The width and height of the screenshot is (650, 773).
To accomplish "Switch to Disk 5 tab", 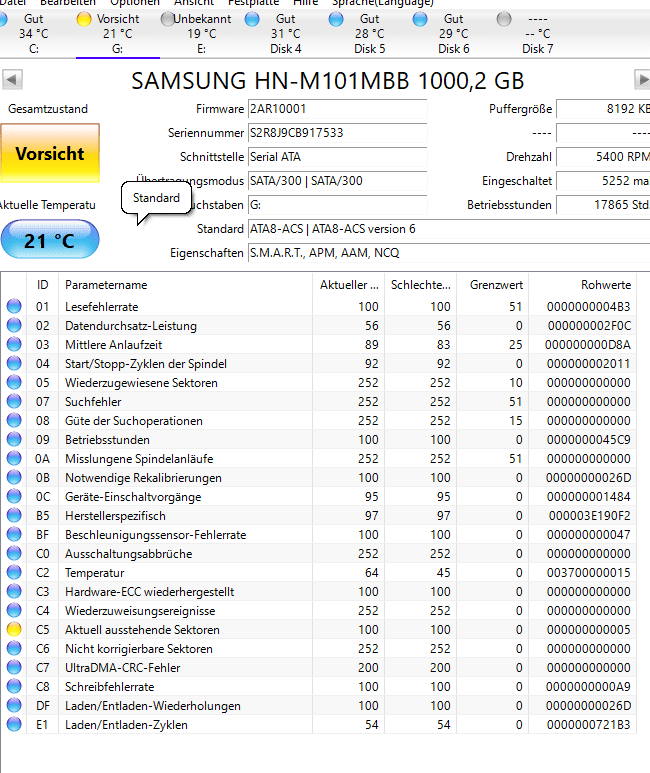I will 369,34.
